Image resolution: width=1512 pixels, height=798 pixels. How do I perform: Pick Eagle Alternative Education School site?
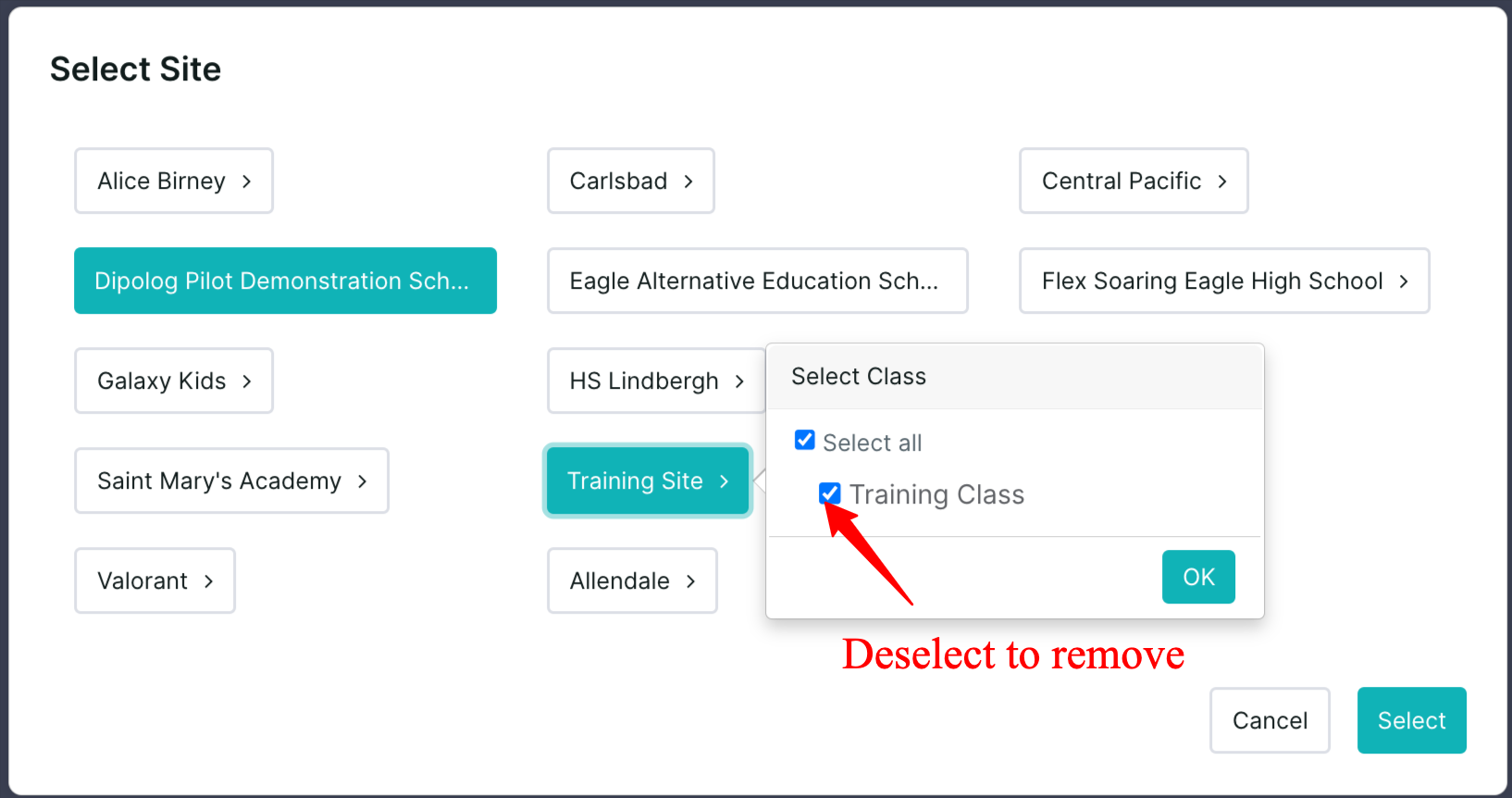pyautogui.click(x=754, y=281)
